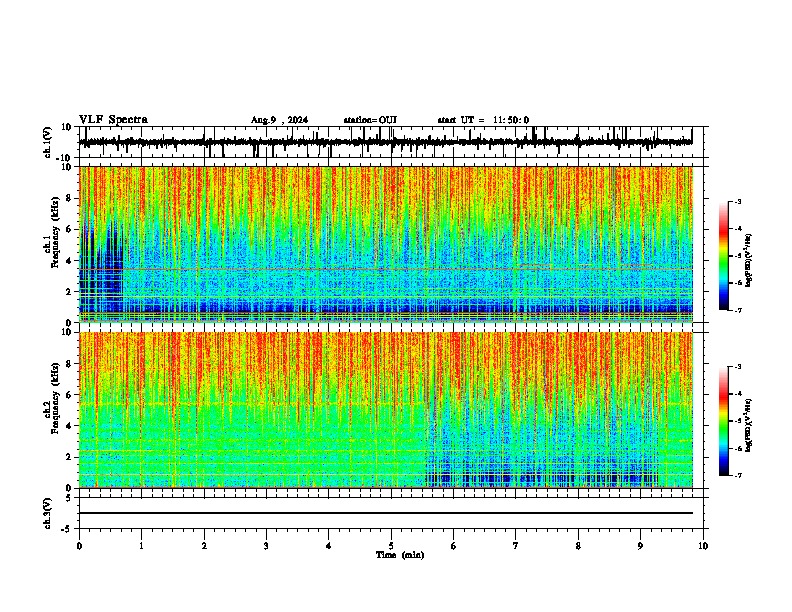Click the "Time (min)" axis label

[400, 555]
